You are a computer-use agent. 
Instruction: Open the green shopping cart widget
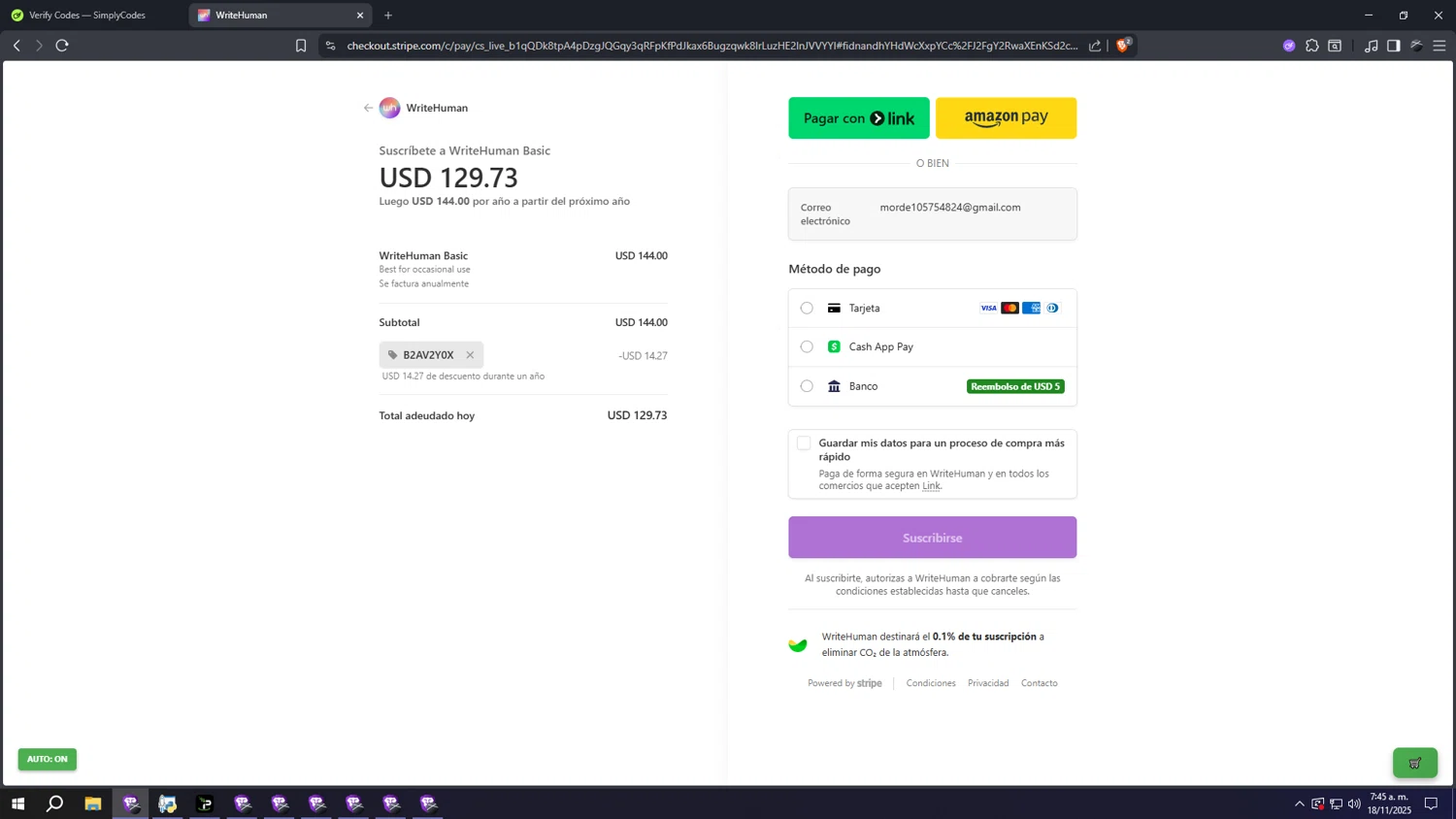pyautogui.click(x=1415, y=763)
